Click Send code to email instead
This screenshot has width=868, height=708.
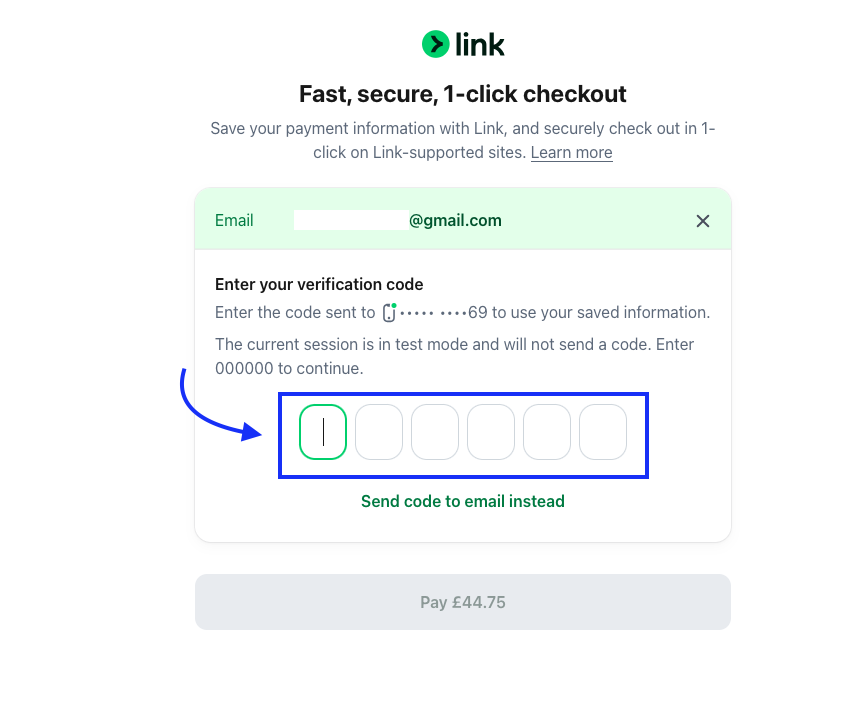point(463,501)
